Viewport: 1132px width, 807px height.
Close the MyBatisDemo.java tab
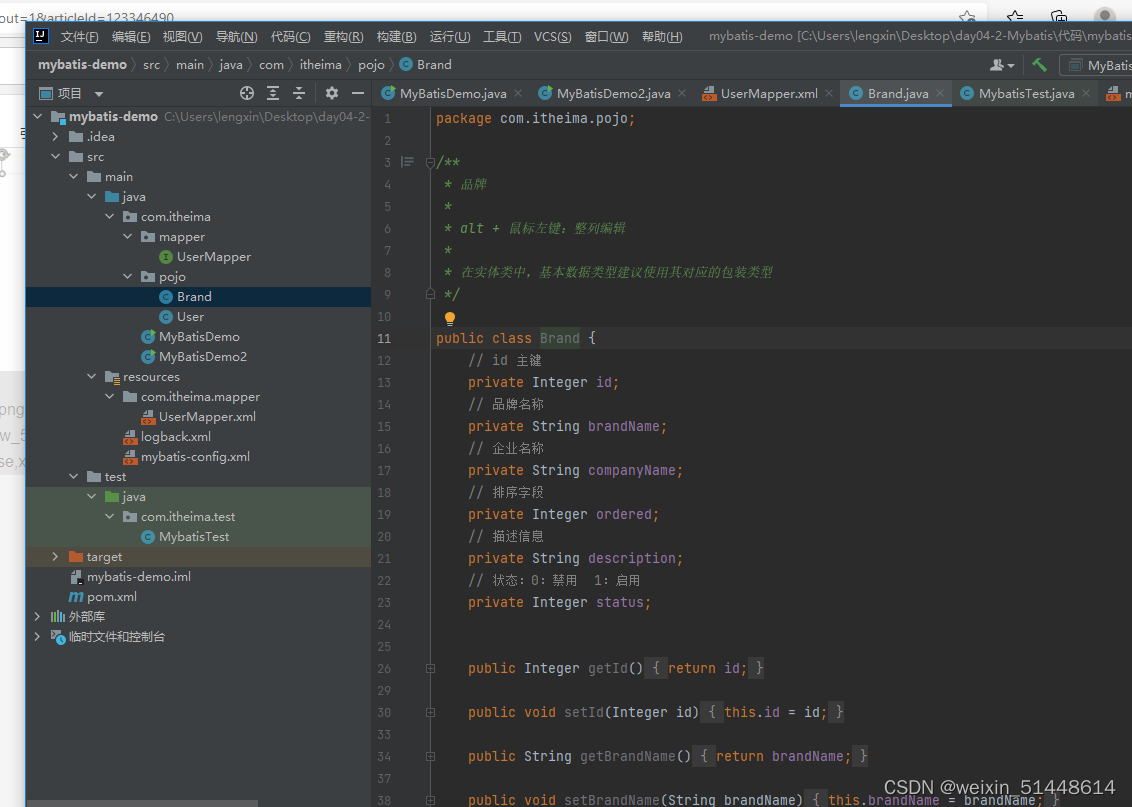coord(518,93)
